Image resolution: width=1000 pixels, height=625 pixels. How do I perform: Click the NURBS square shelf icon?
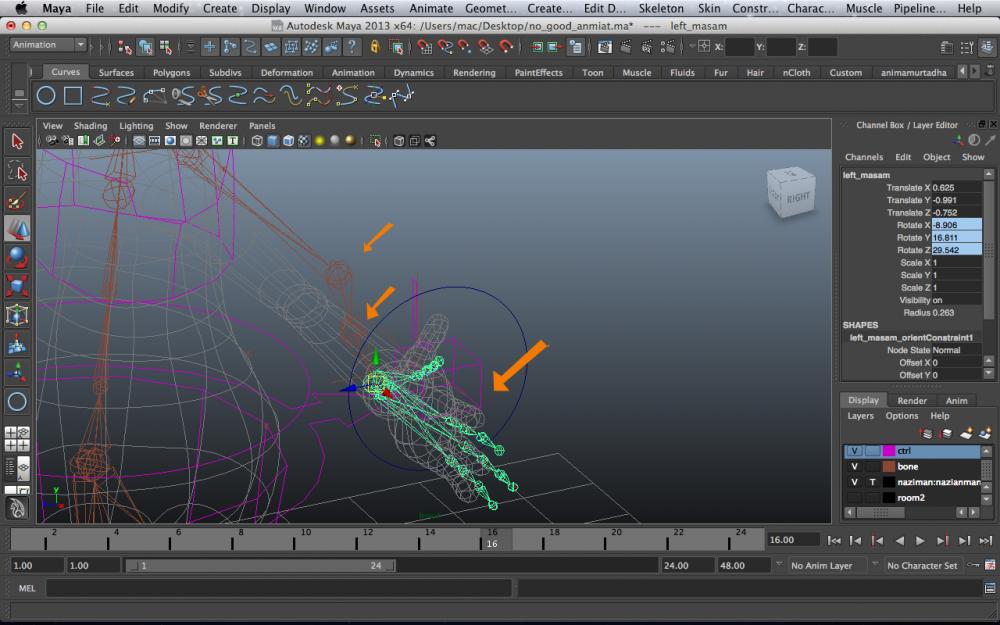tap(73, 96)
